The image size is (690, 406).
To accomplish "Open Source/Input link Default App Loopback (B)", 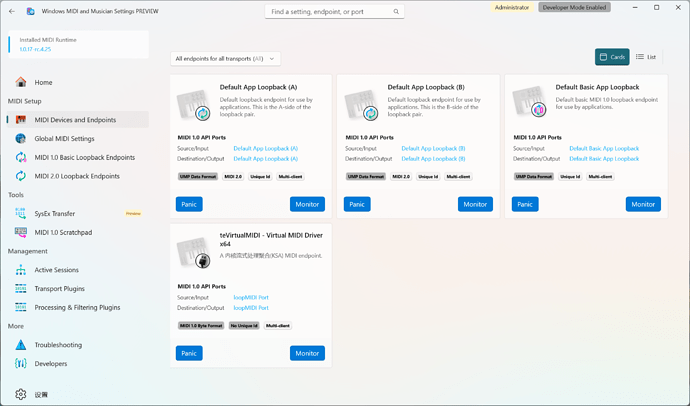I will [x=433, y=148].
